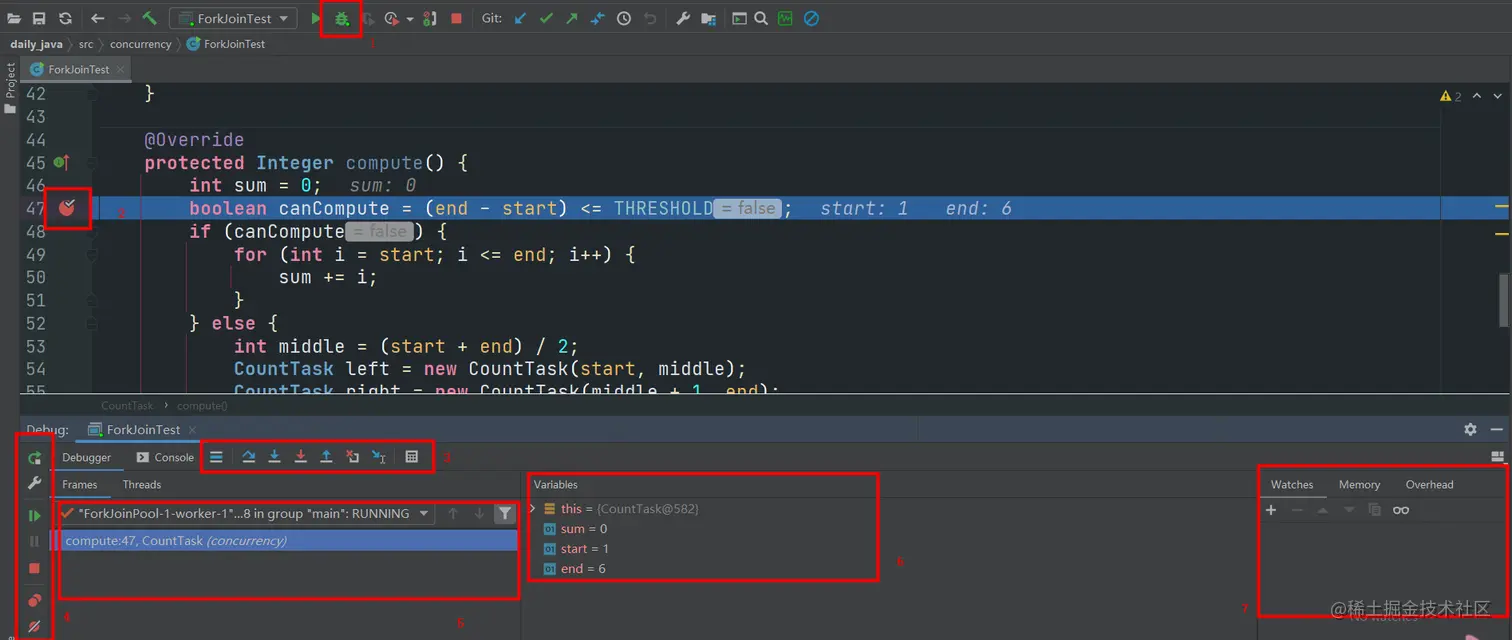Image resolution: width=1512 pixels, height=640 pixels.
Task: Switch to the Overhead tab
Action: pyautogui.click(x=1429, y=484)
